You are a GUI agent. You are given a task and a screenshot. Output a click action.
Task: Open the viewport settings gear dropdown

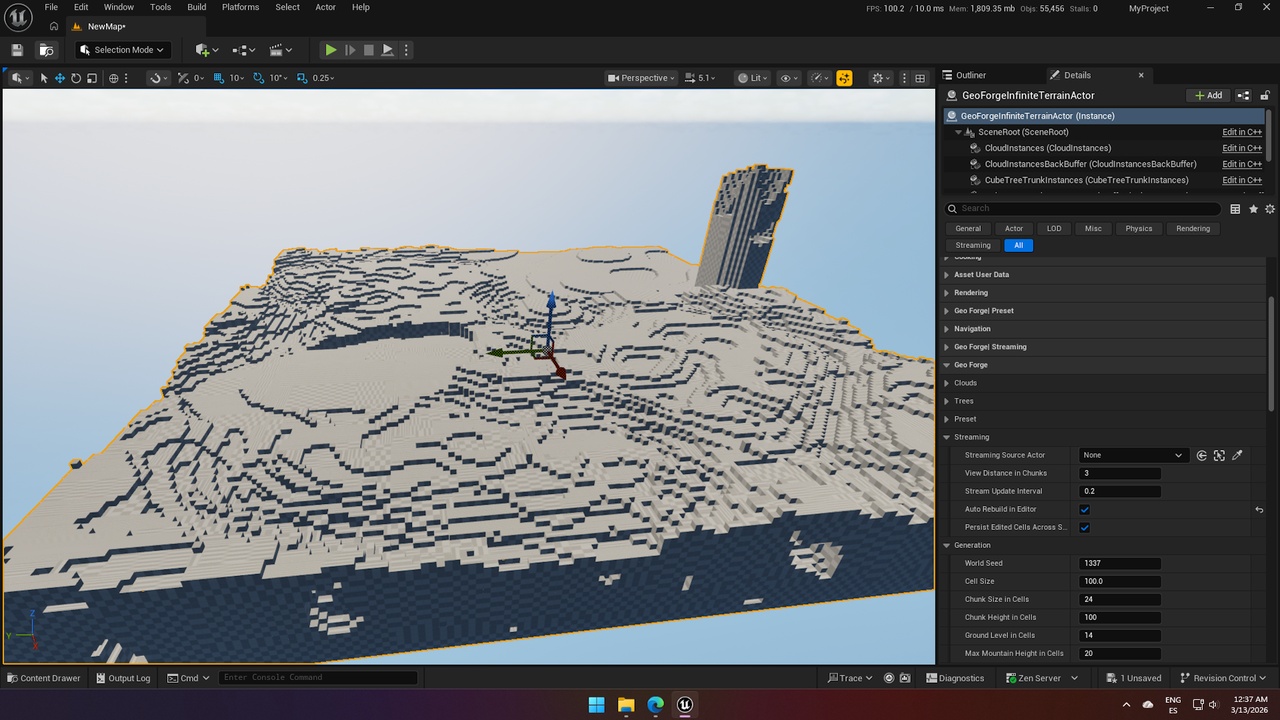pyautogui.click(x=881, y=78)
